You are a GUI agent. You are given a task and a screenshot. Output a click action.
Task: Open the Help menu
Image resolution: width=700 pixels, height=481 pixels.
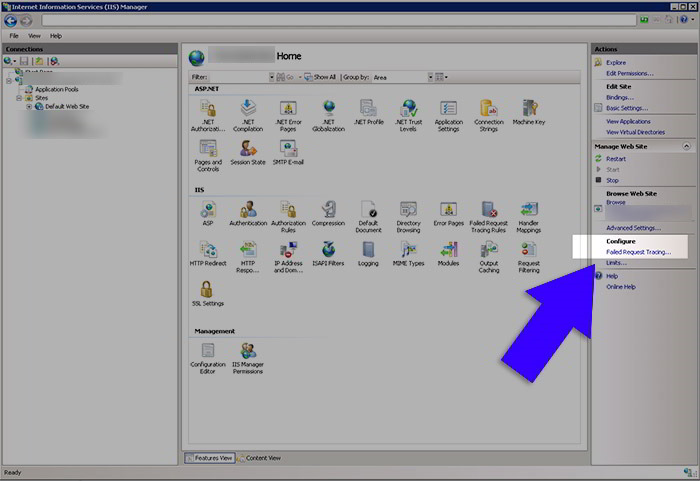tap(56, 36)
